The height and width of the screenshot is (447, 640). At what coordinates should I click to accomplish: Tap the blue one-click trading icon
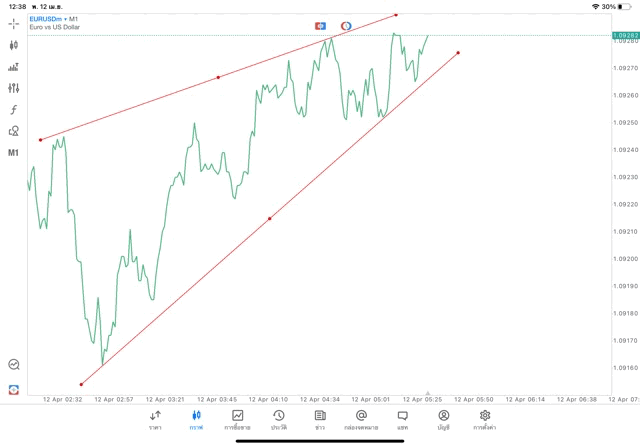320,24
